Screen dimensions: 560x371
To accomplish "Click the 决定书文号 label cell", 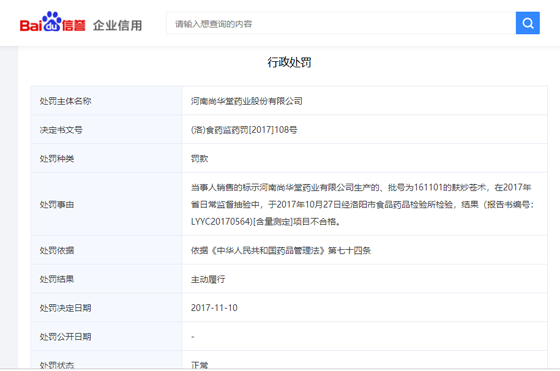I will pyautogui.click(x=107, y=130).
